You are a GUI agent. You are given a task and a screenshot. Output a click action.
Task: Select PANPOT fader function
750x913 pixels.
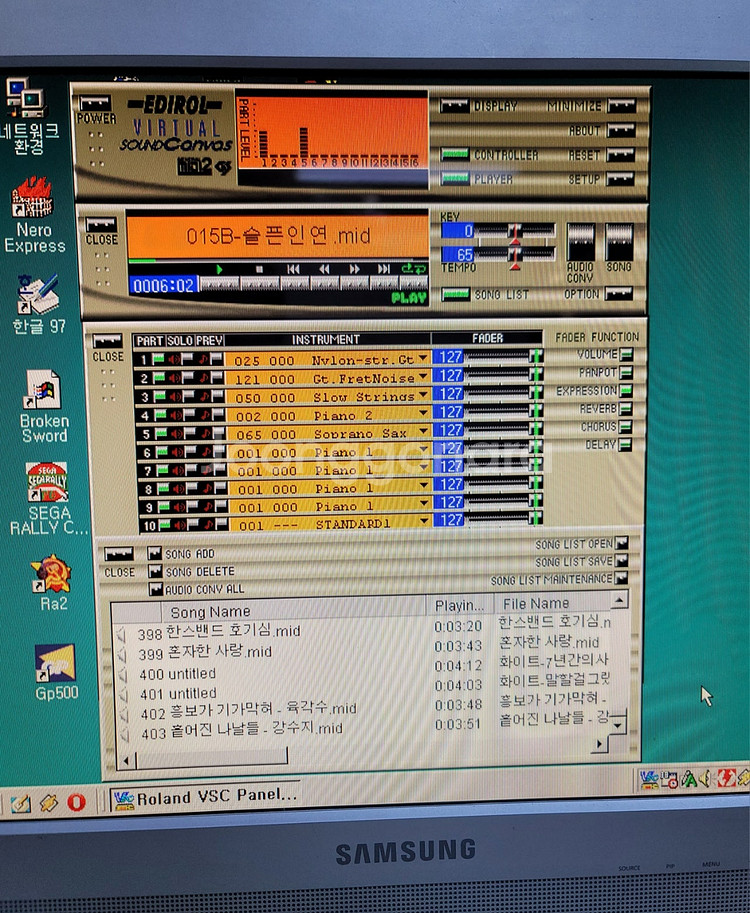pos(626,373)
